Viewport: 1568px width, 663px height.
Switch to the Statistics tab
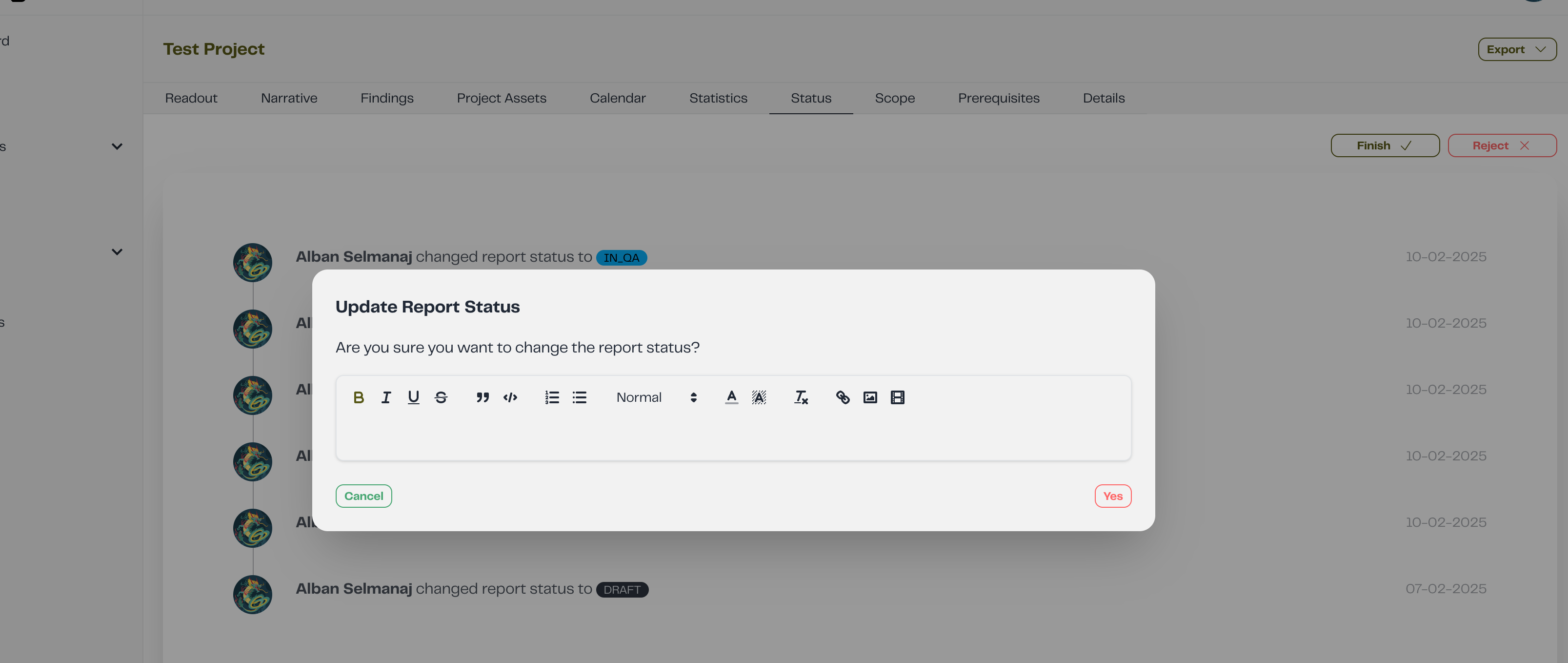718,98
